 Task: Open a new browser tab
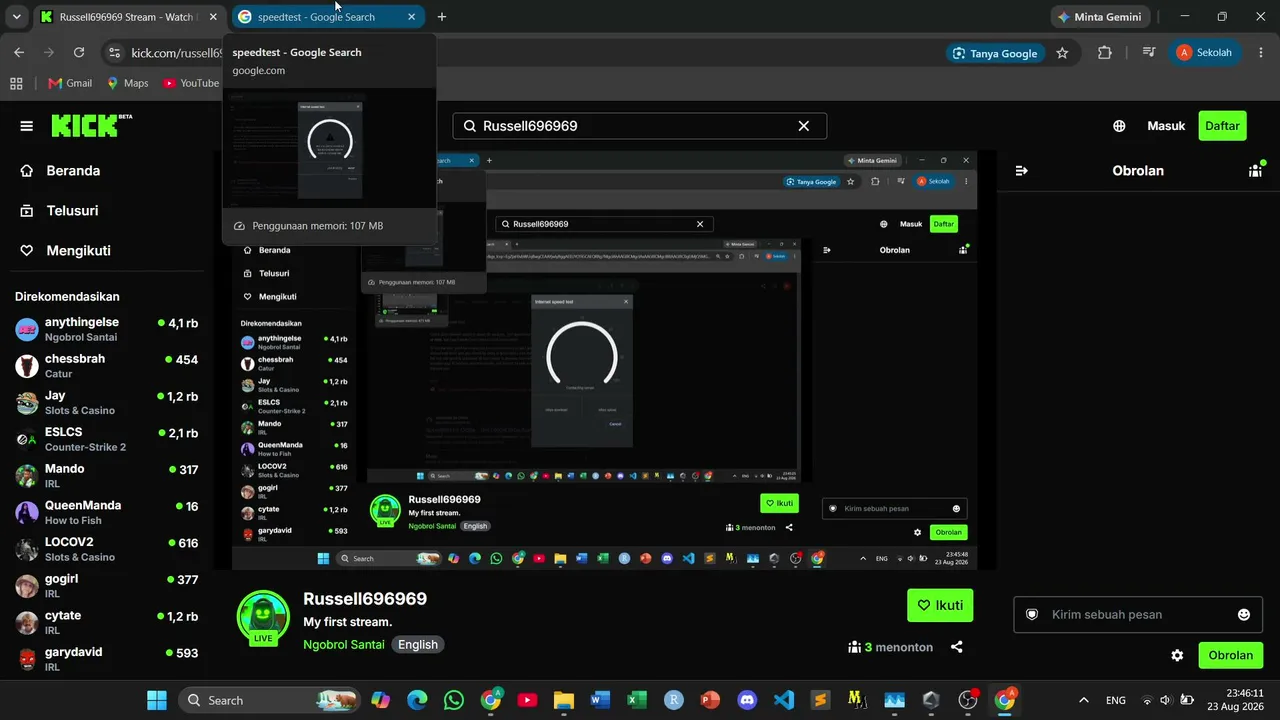click(x=442, y=17)
